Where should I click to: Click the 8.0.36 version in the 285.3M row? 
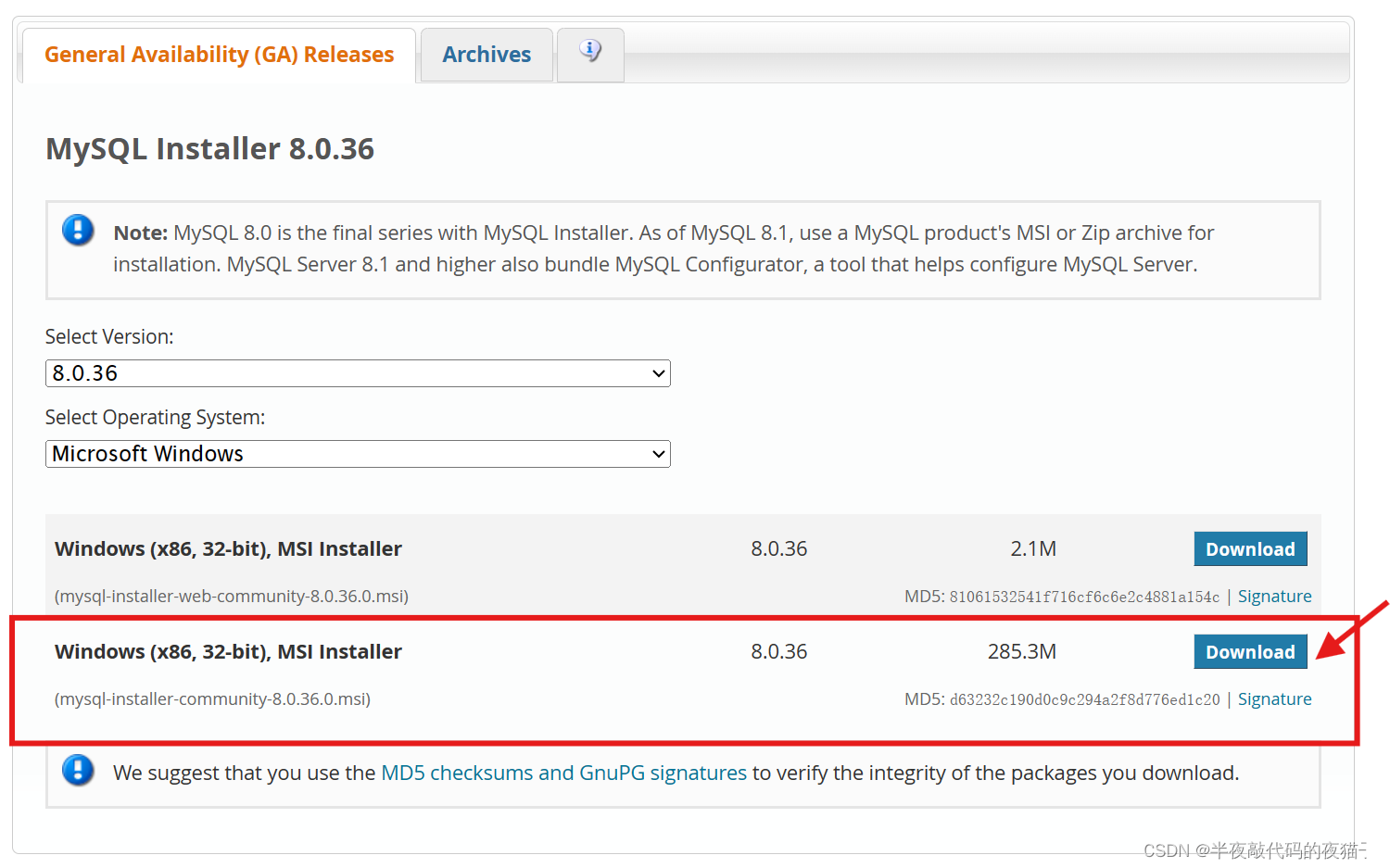(x=779, y=652)
